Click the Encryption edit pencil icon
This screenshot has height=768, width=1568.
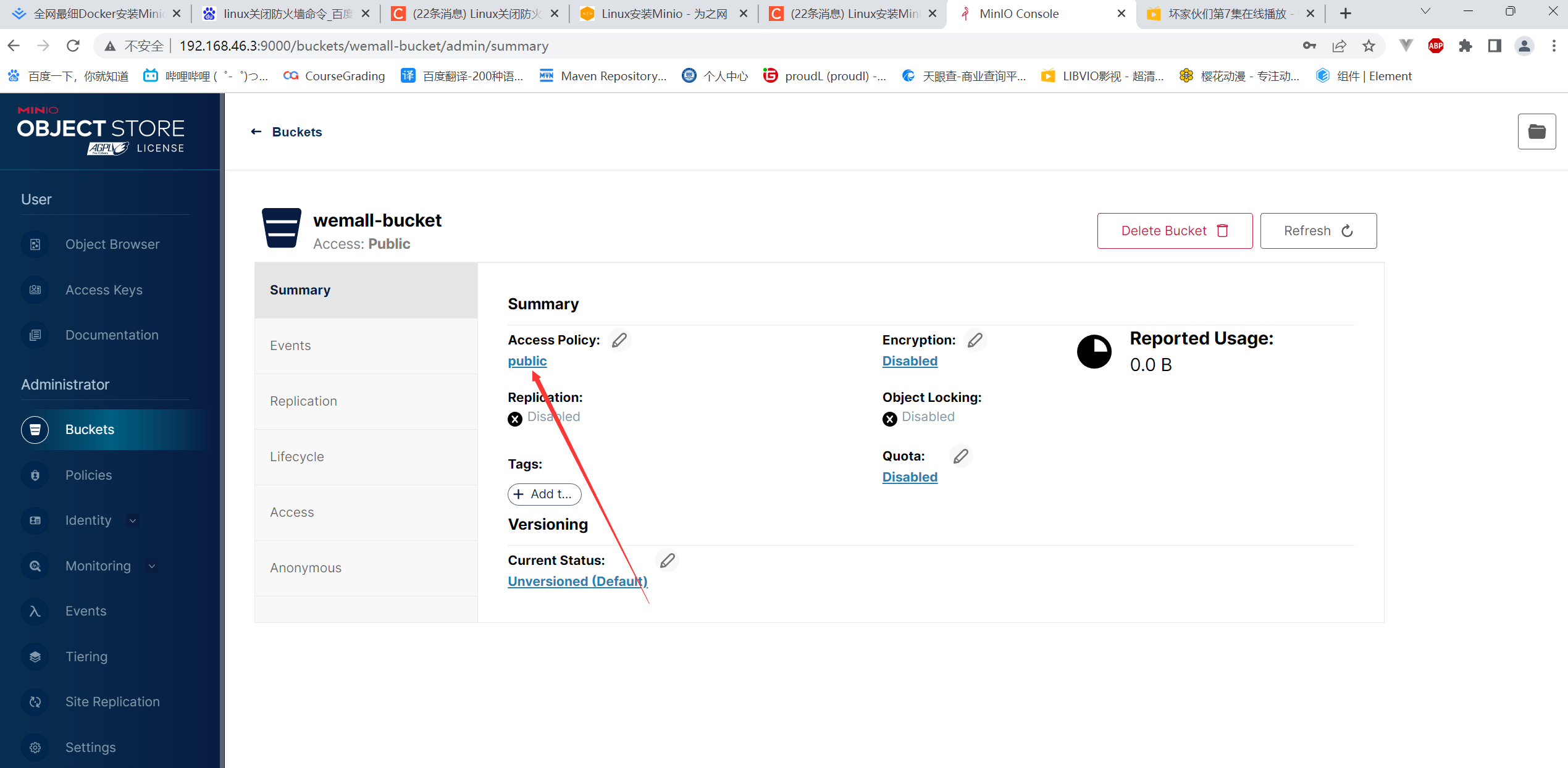pos(975,340)
